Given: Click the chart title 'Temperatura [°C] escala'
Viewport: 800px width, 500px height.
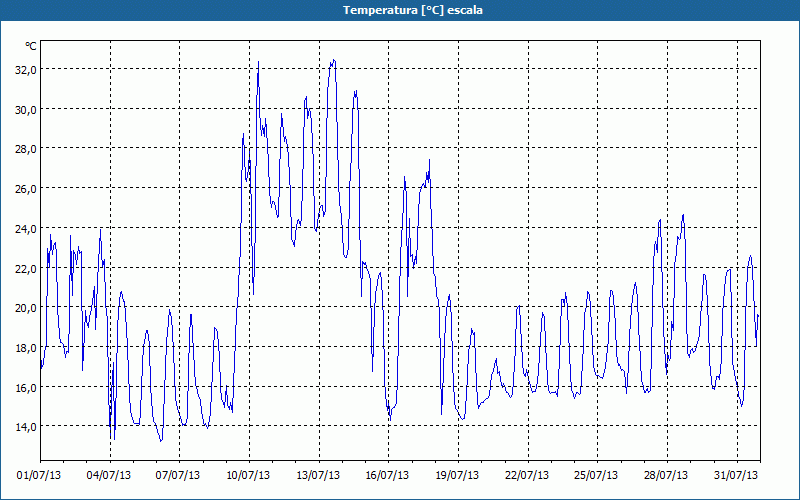Looking at the screenshot, I should 413,10.
